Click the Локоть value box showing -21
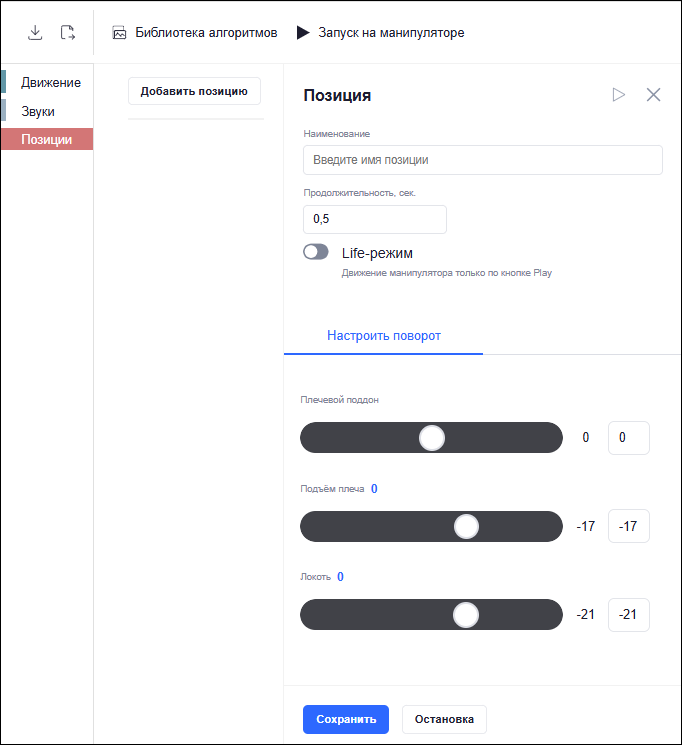This screenshot has height=745, width=682. (x=629, y=615)
